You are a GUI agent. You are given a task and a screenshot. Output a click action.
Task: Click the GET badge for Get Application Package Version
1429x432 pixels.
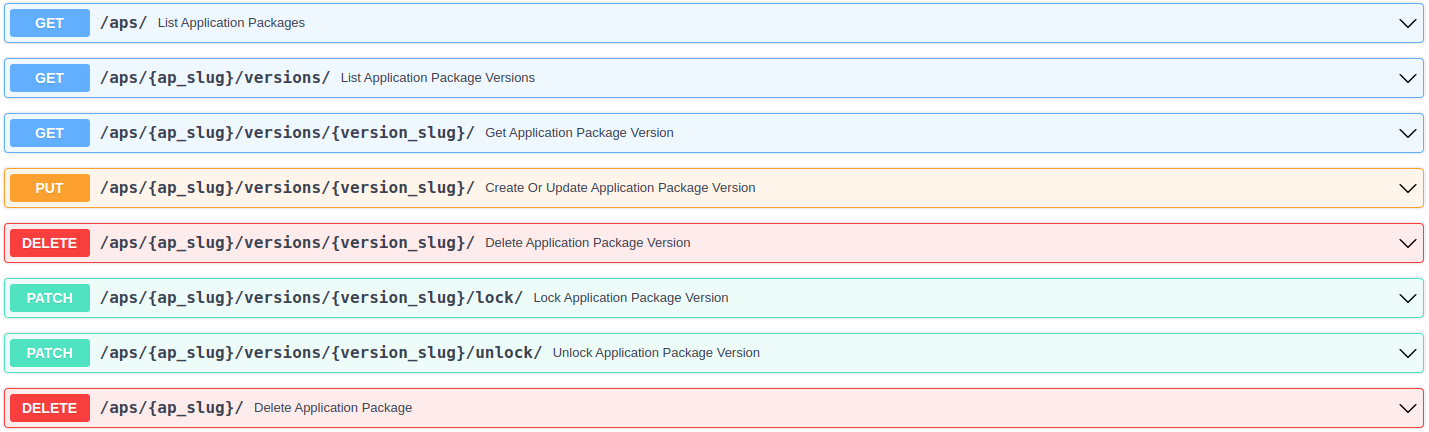[x=50, y=133]
